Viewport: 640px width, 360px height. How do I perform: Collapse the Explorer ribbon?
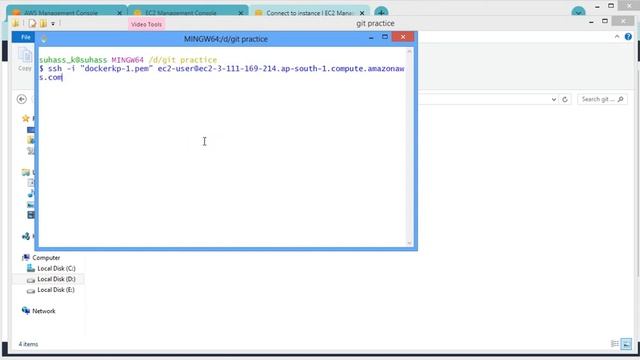click(617, 37)
